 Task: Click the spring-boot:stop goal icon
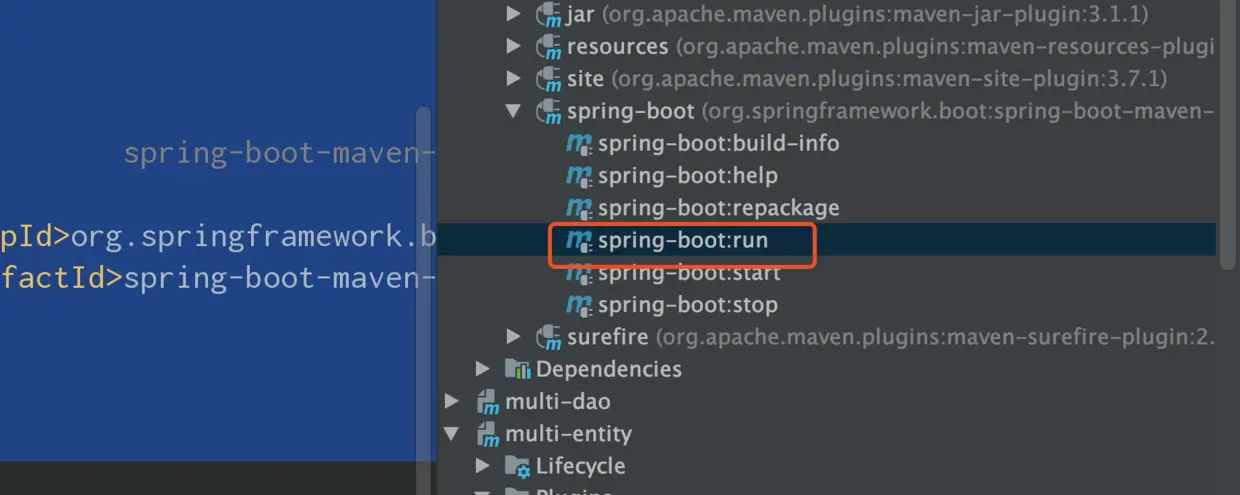pyautogui.click(x=579, y=305)
